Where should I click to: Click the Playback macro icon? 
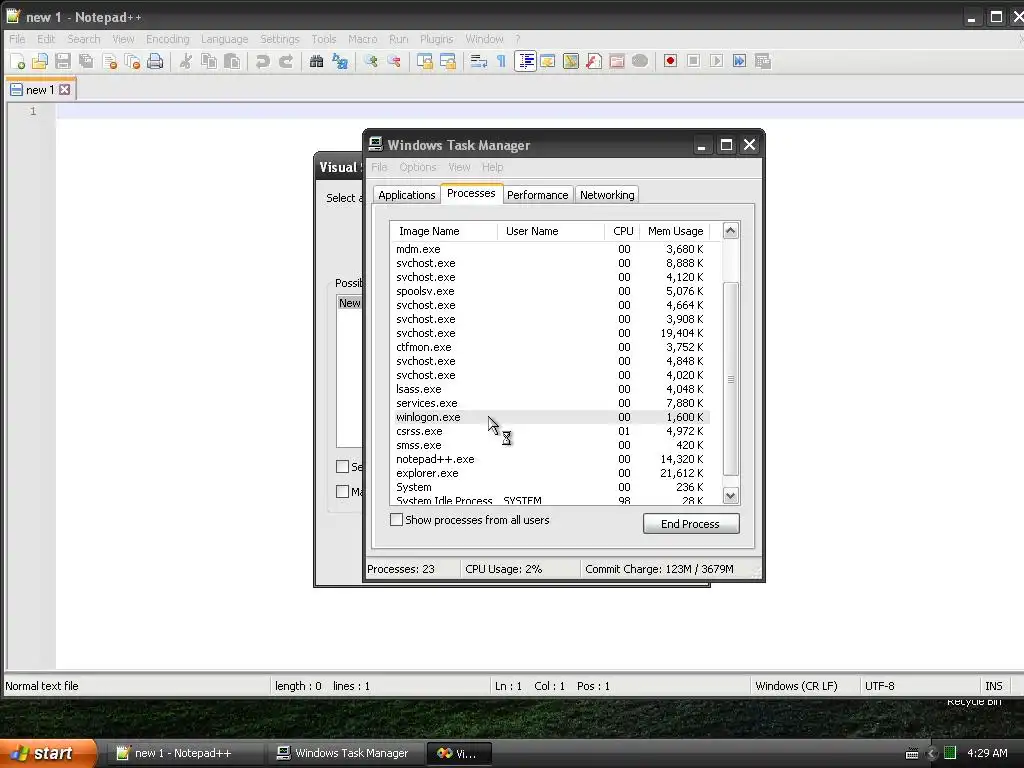716,61
